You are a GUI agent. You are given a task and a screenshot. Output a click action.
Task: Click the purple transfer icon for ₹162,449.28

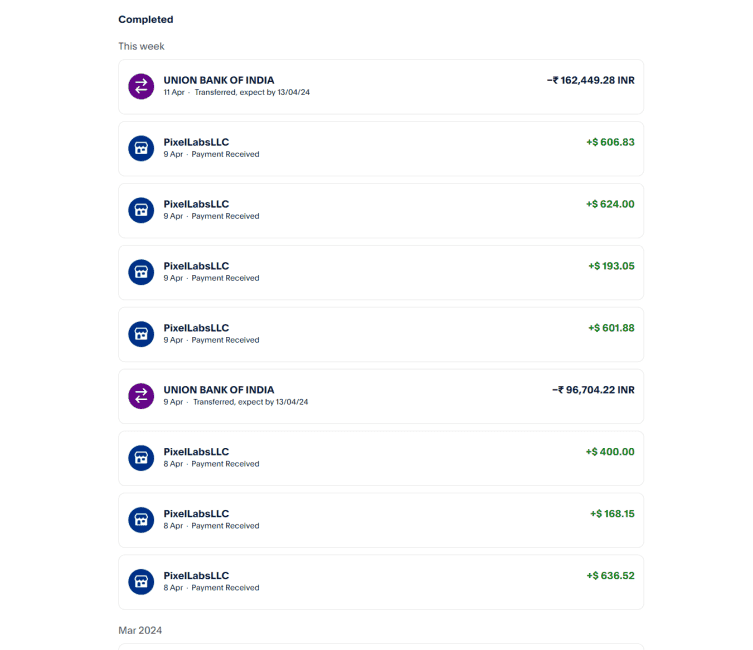pos(141,86)
